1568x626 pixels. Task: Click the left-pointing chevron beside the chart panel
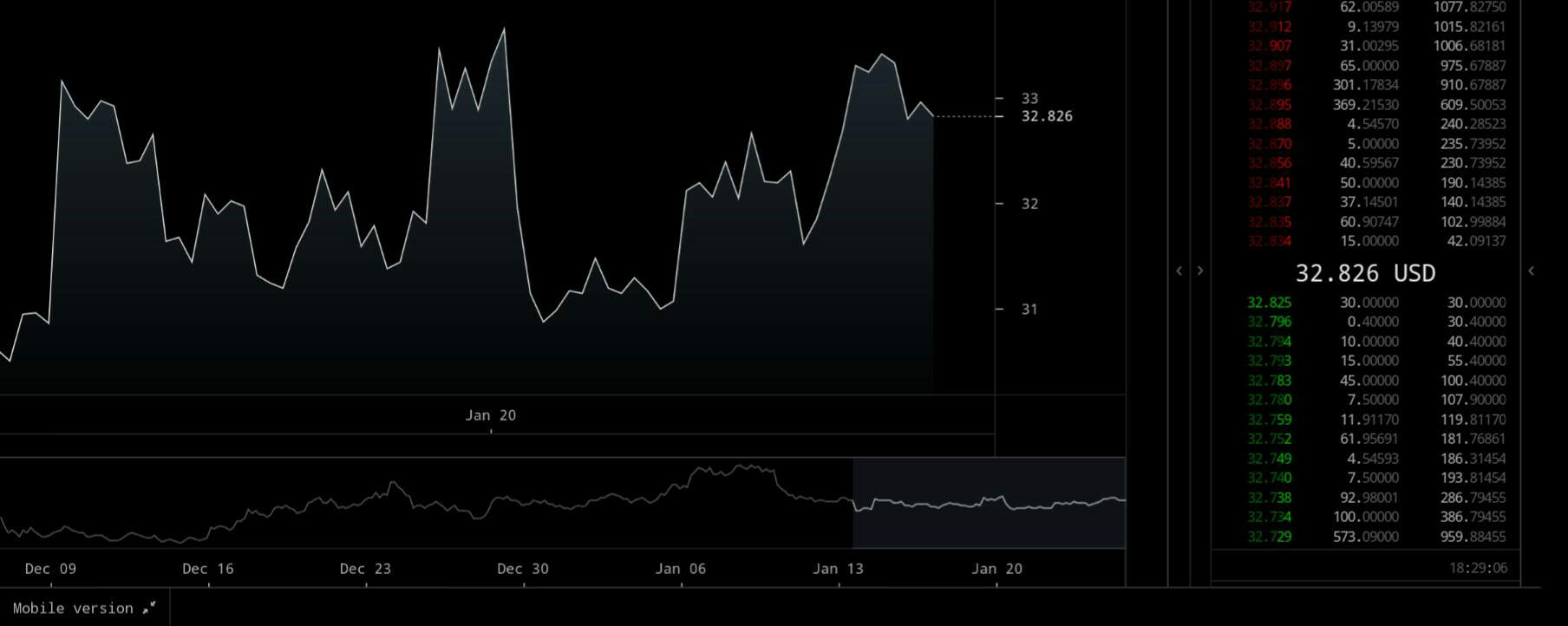tap(1179, 271)
